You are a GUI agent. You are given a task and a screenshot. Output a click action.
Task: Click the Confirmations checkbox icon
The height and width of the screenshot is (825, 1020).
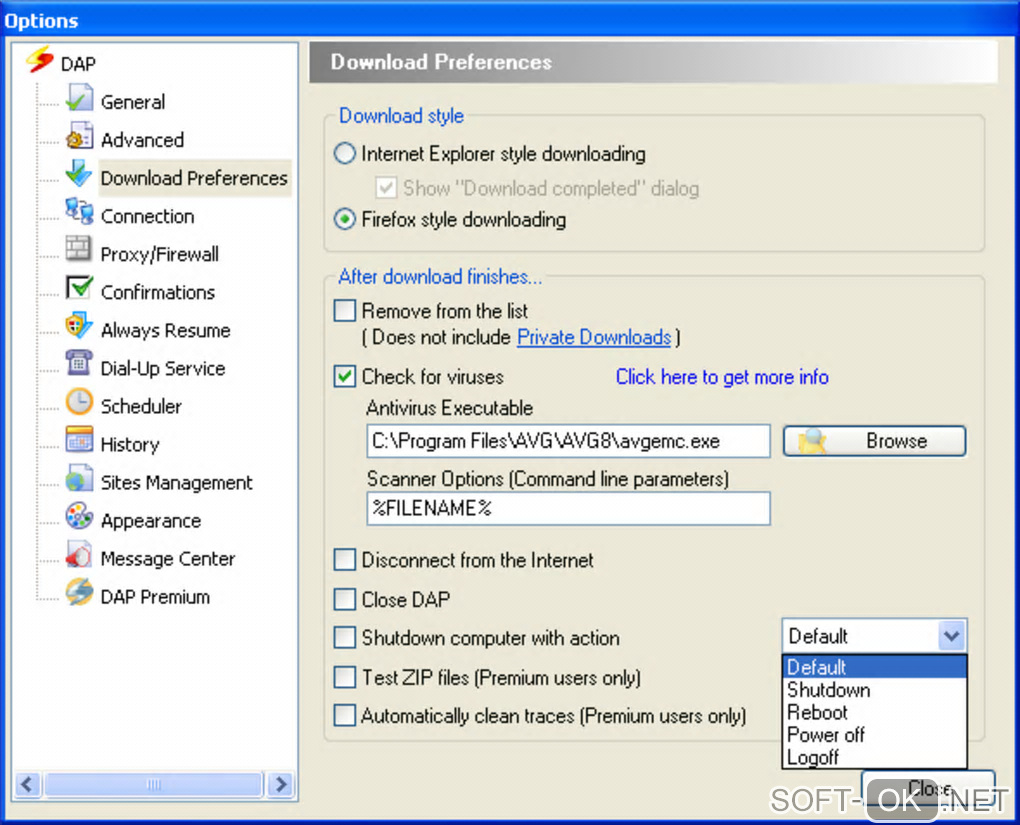[x=79, y=288]
